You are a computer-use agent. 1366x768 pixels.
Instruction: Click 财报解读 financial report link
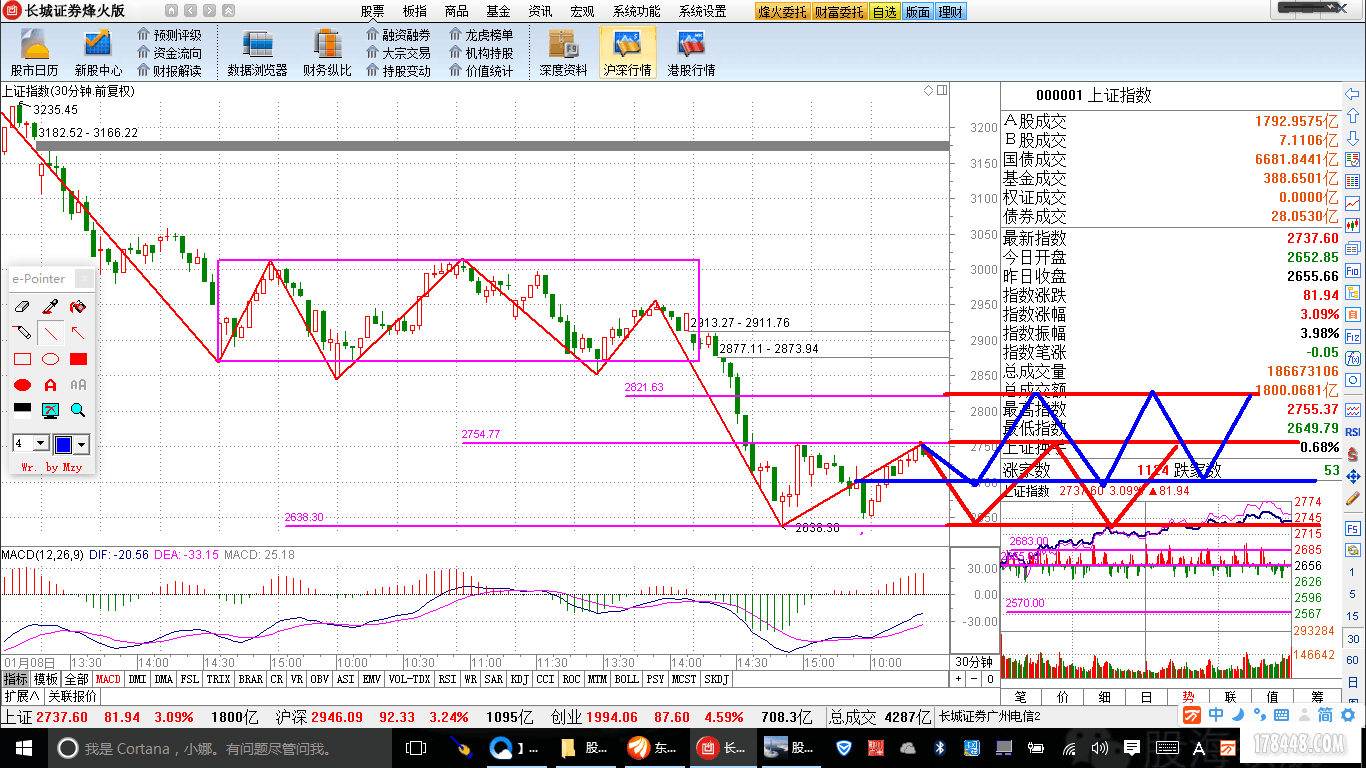point(169,71)
